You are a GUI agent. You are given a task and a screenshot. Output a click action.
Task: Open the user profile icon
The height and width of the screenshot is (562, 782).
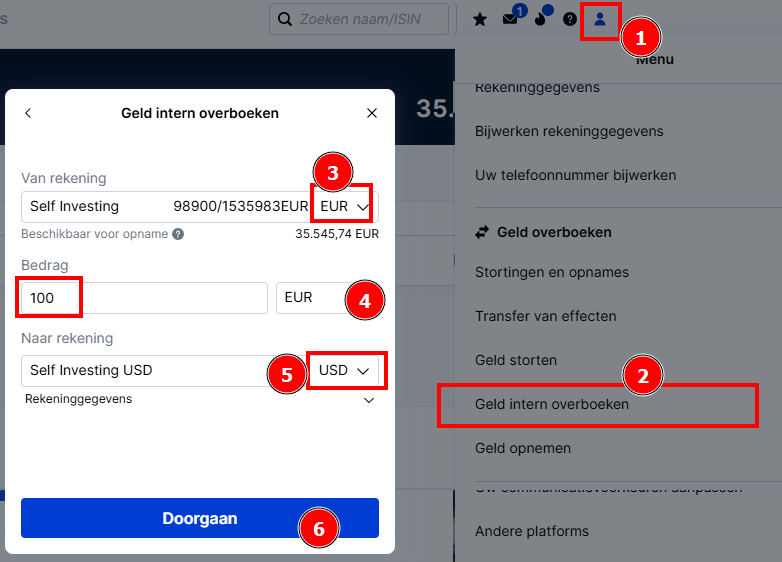(x=600, y=19)
